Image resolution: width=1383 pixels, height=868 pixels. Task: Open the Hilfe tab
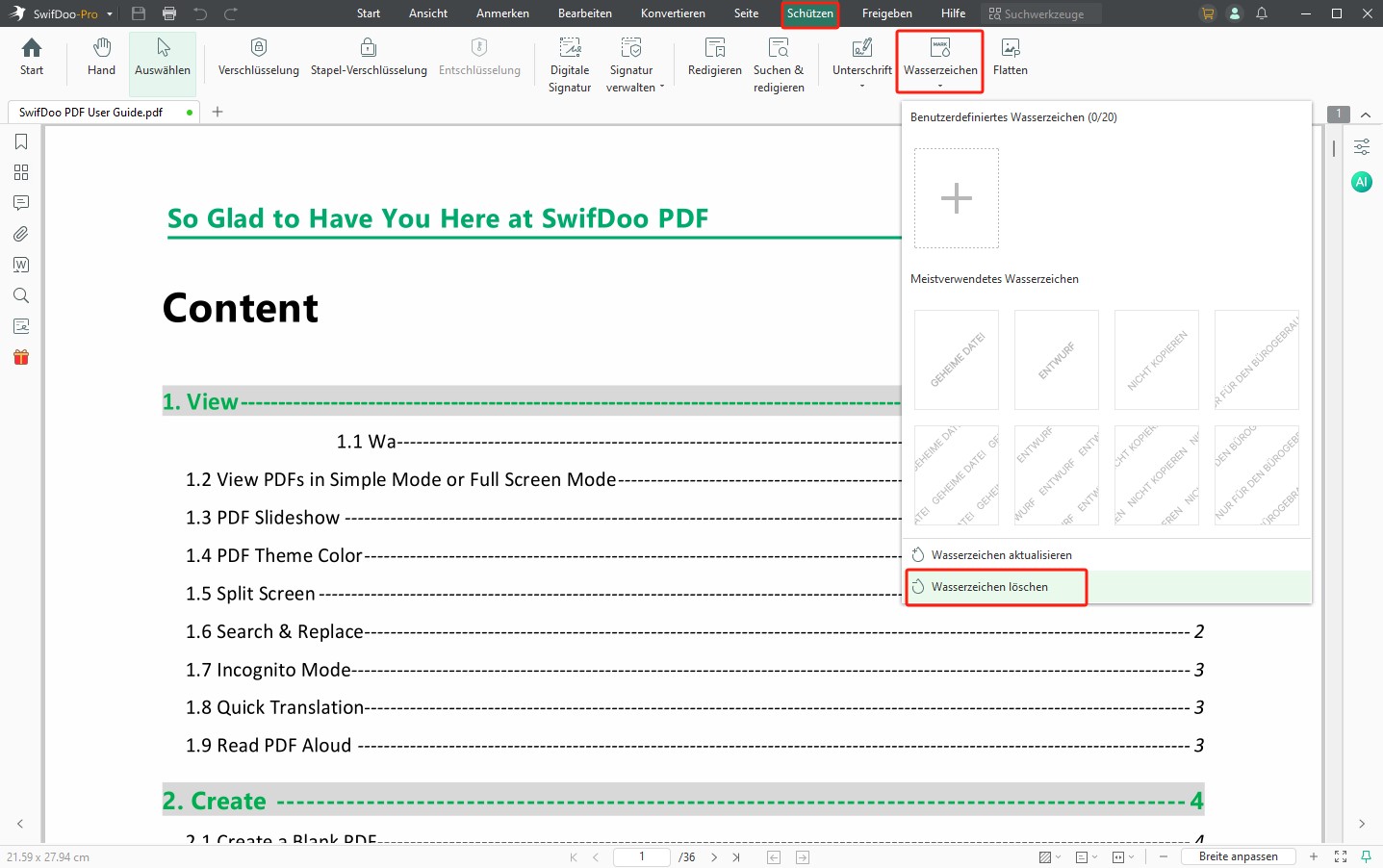coord(954,13)
